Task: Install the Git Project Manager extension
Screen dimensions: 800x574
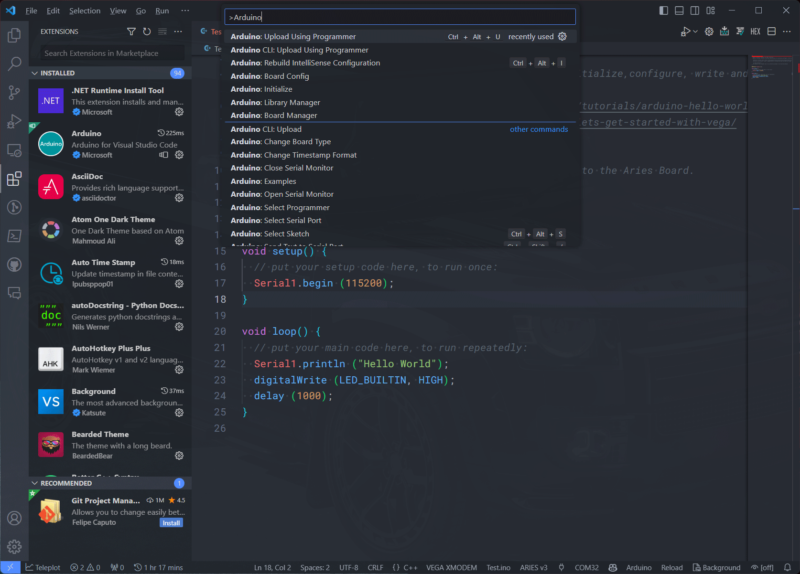Action: coord(171,523)
